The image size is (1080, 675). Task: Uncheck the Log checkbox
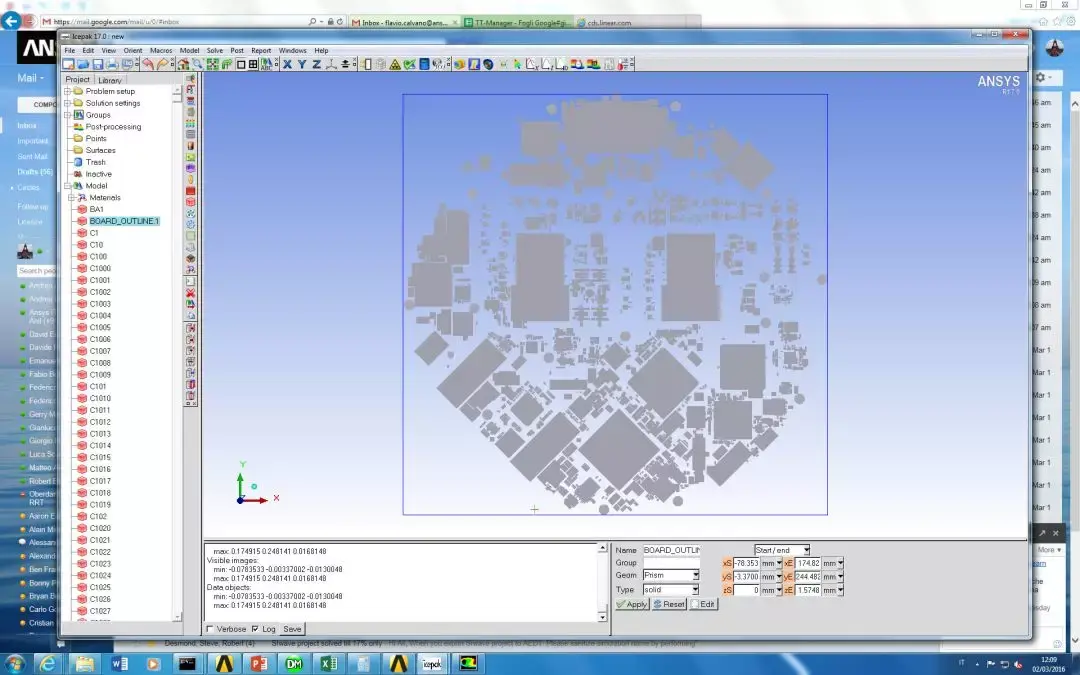(x=255, y=629)
